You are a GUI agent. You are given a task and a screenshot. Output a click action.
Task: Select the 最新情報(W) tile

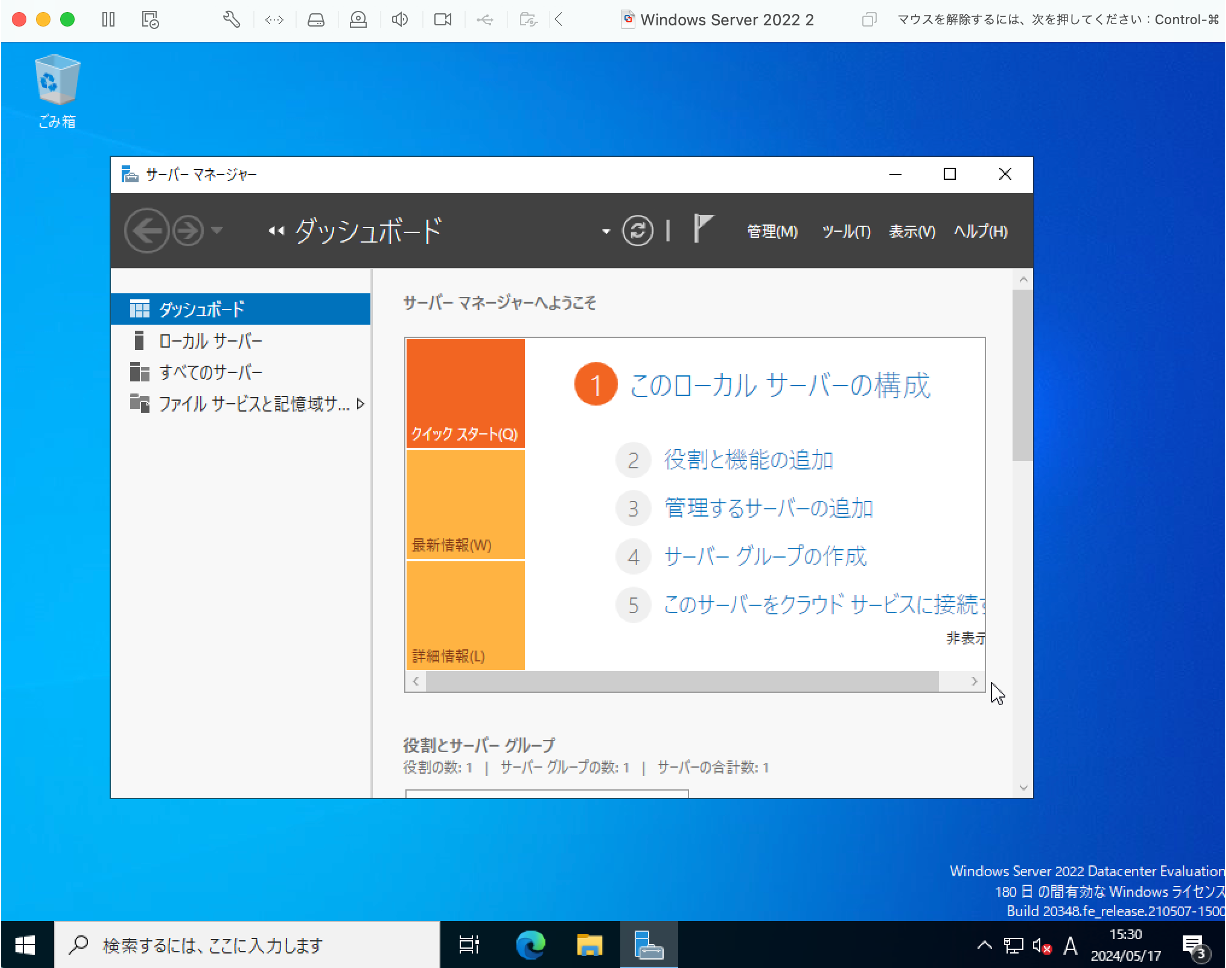coord(465,505)
